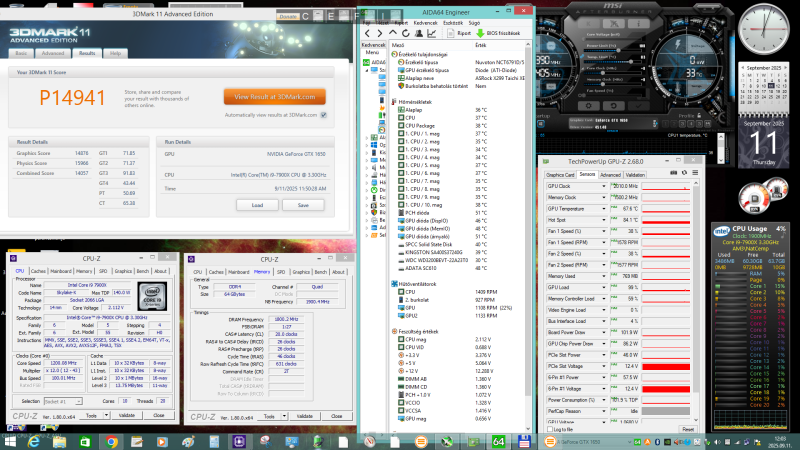Adjust MSI Afterburner Power Limit slider

[x=614, y=51]
